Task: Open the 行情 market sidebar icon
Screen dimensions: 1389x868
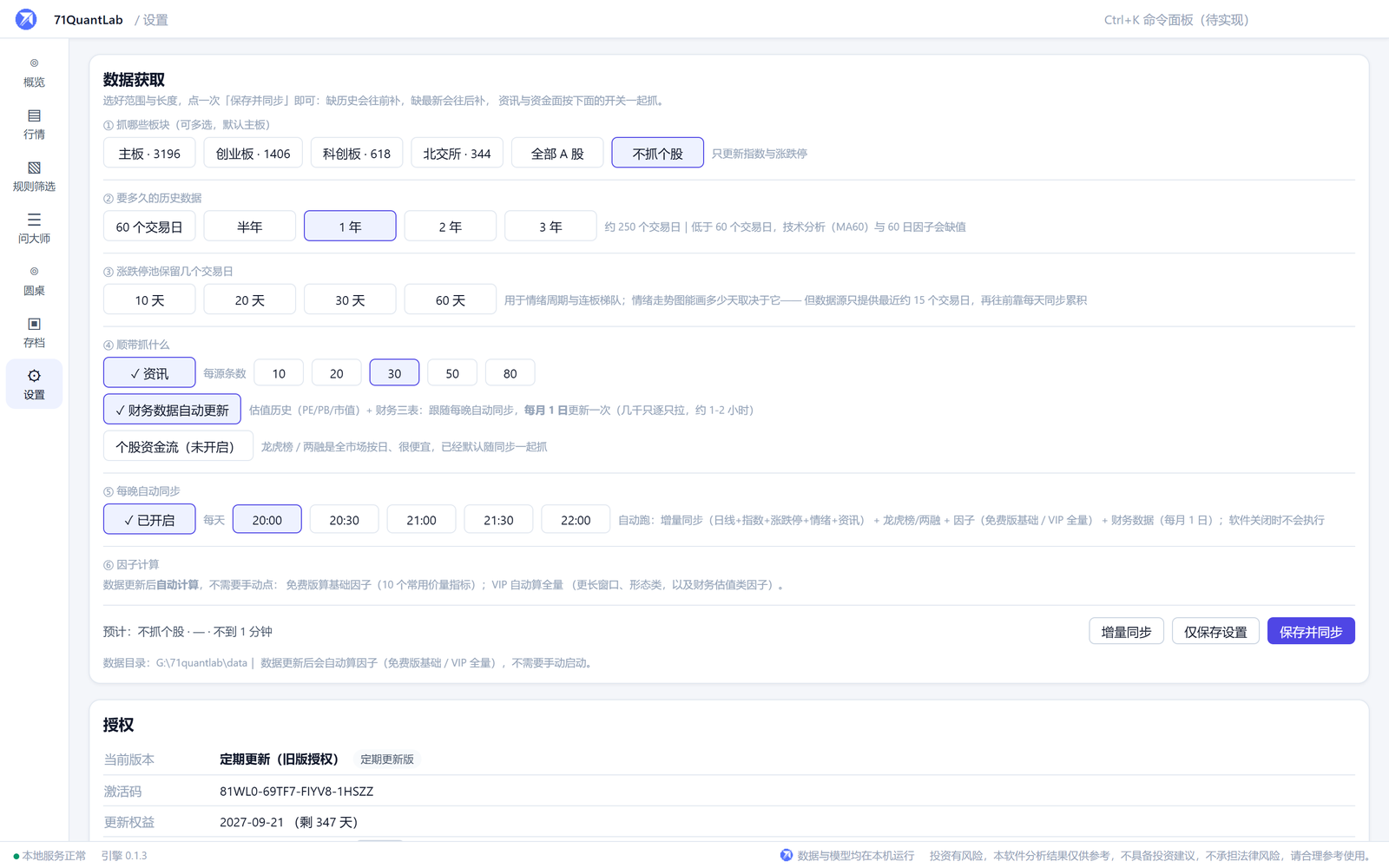Action: pyautogui.click(x=34, y=124)
